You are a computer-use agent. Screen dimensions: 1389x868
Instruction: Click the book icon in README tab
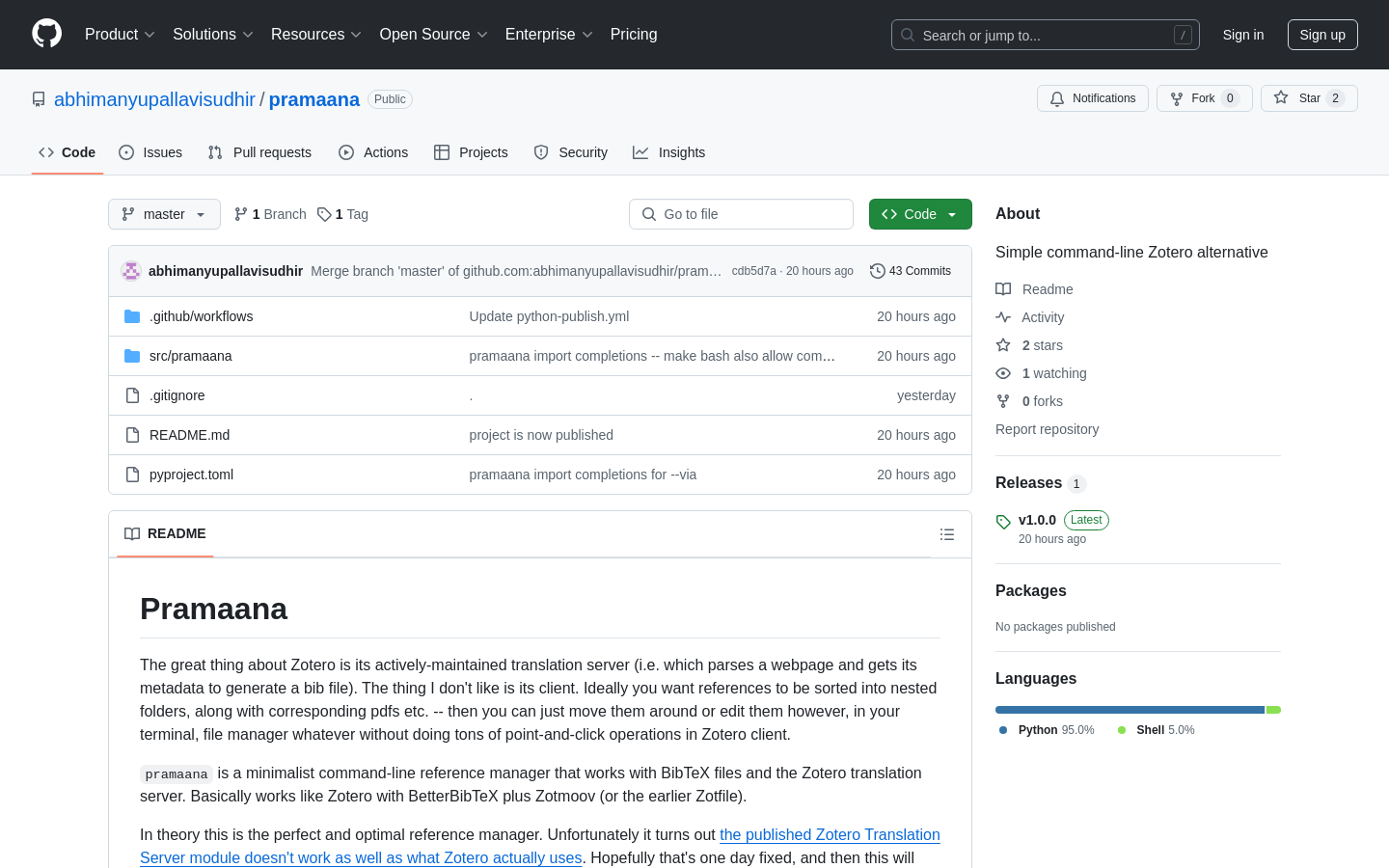(x=132, y=533)
